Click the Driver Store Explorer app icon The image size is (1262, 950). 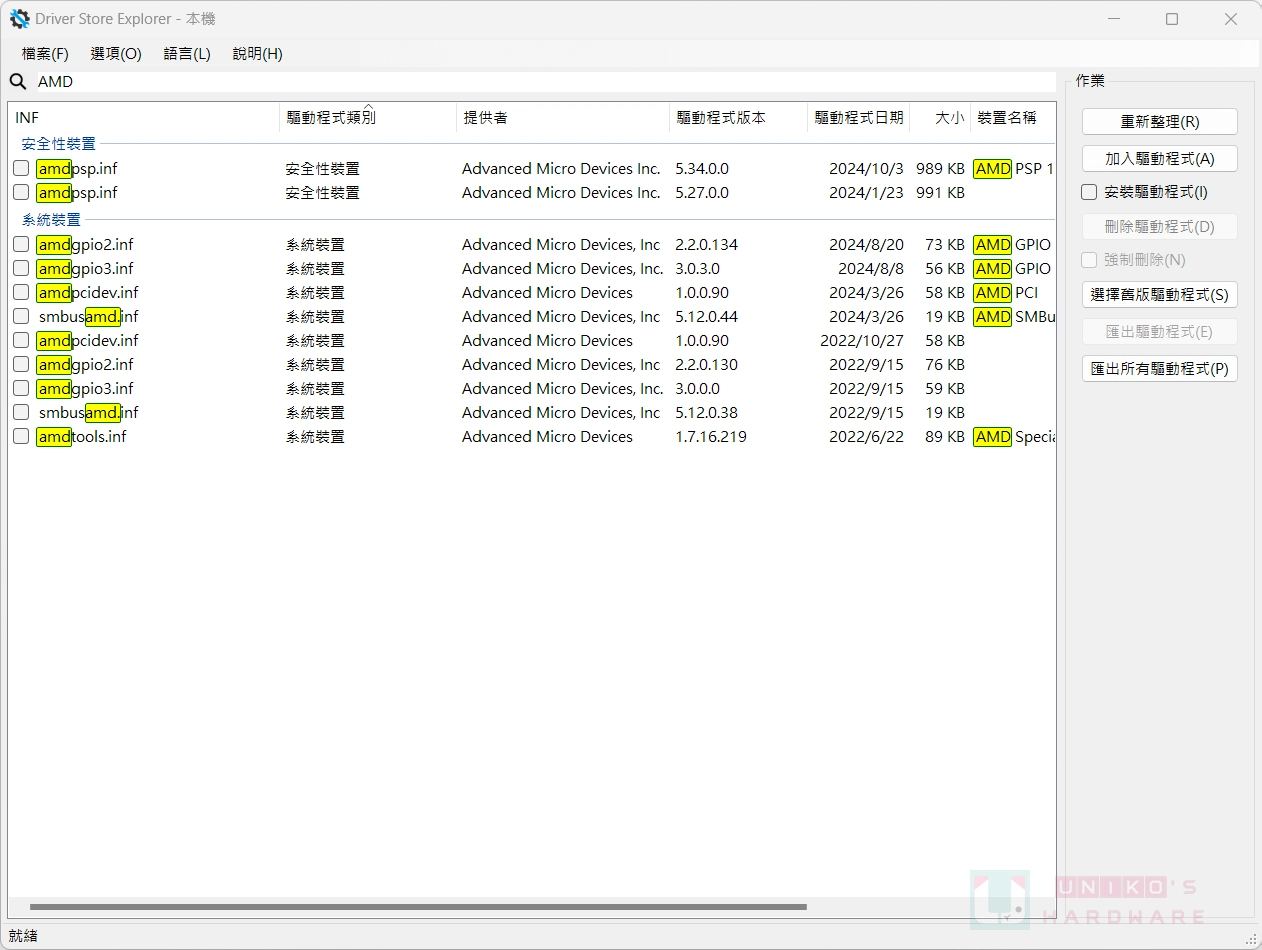coord(20,19)
